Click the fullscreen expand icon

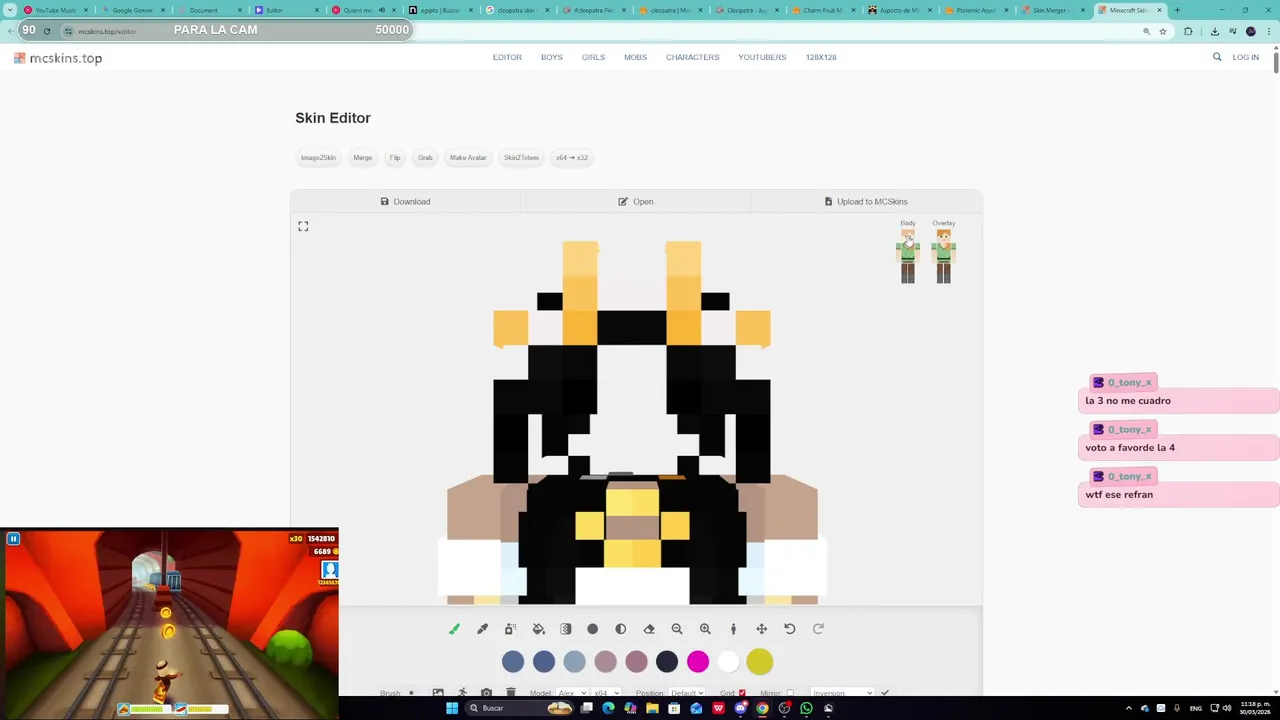303,227
